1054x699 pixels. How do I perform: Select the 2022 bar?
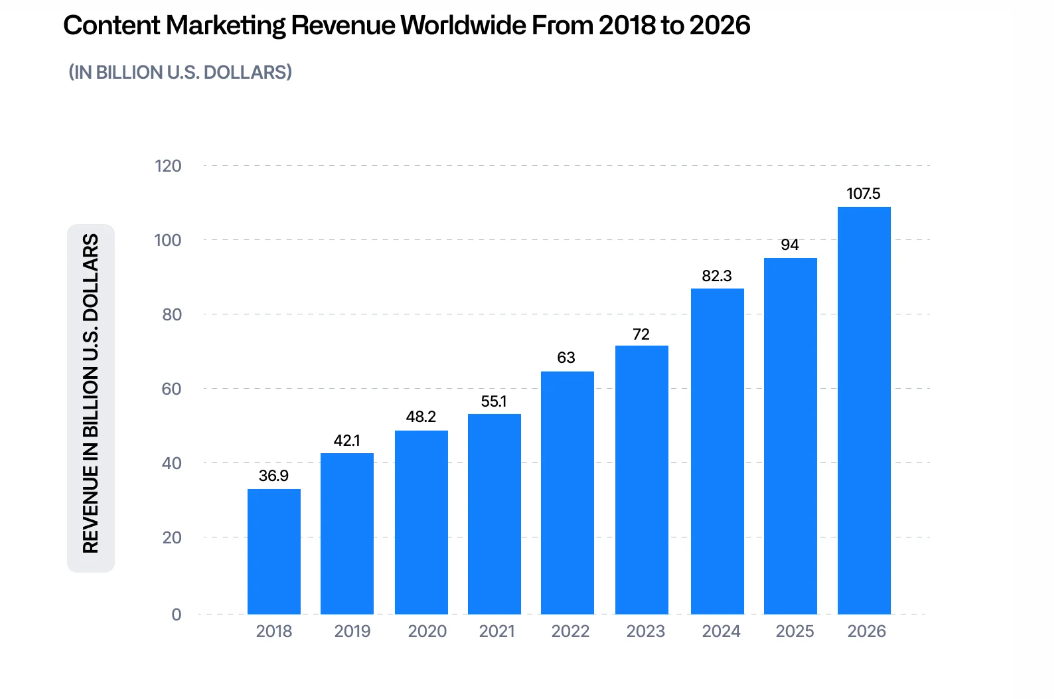tap(567, 493)
